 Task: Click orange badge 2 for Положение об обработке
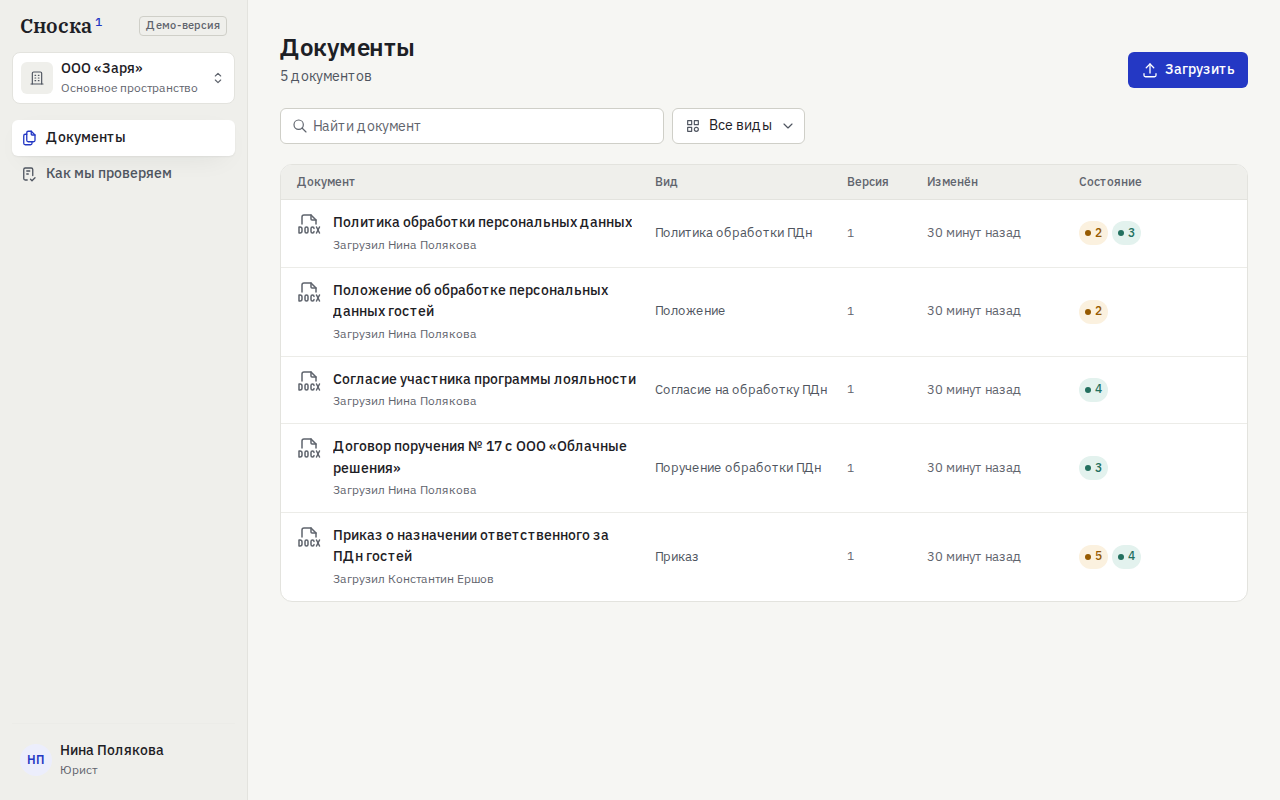1093,312
